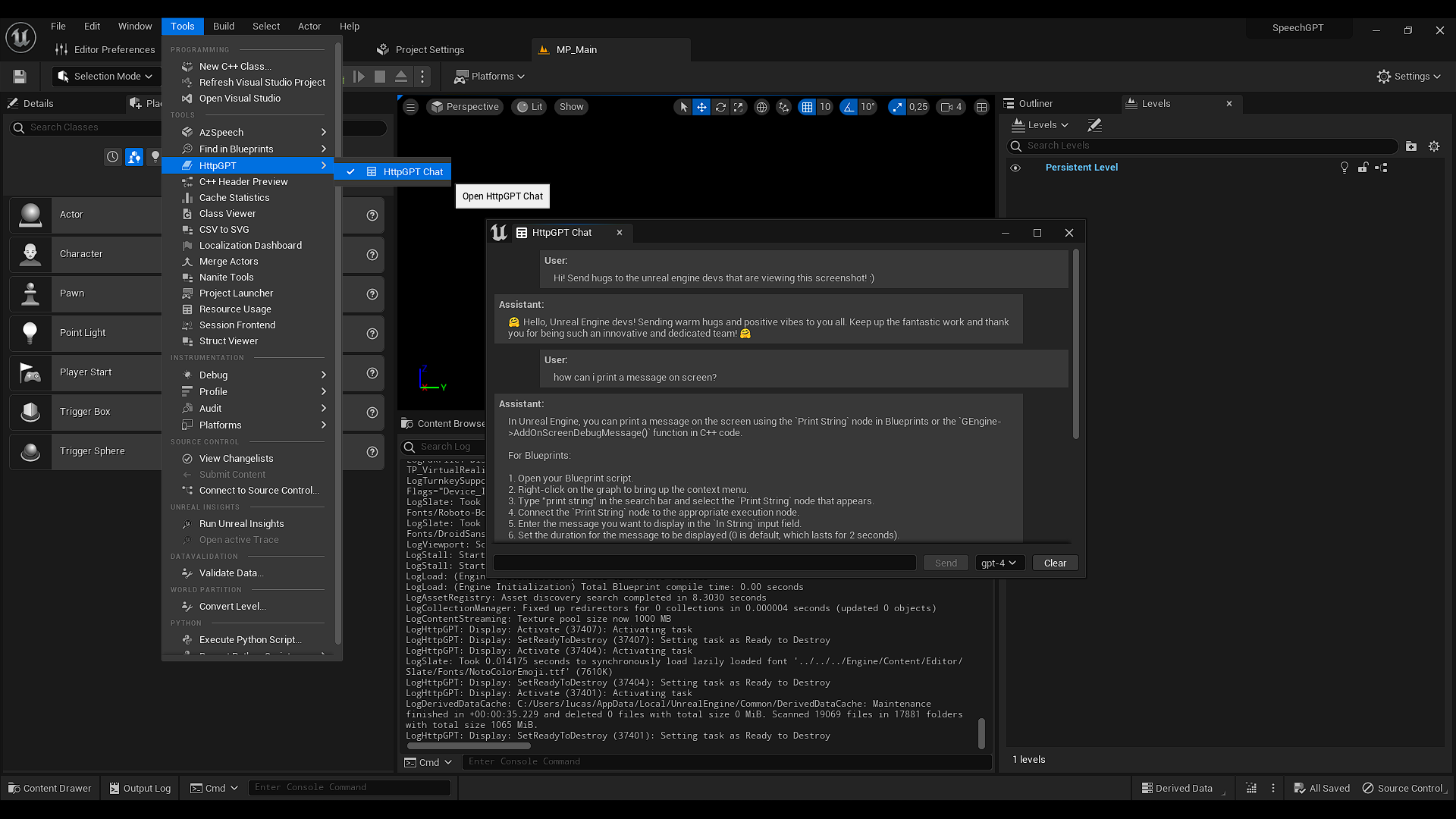Select Class Viewer from Tools menu
The image size is (1456, 819).
[227, 214]
